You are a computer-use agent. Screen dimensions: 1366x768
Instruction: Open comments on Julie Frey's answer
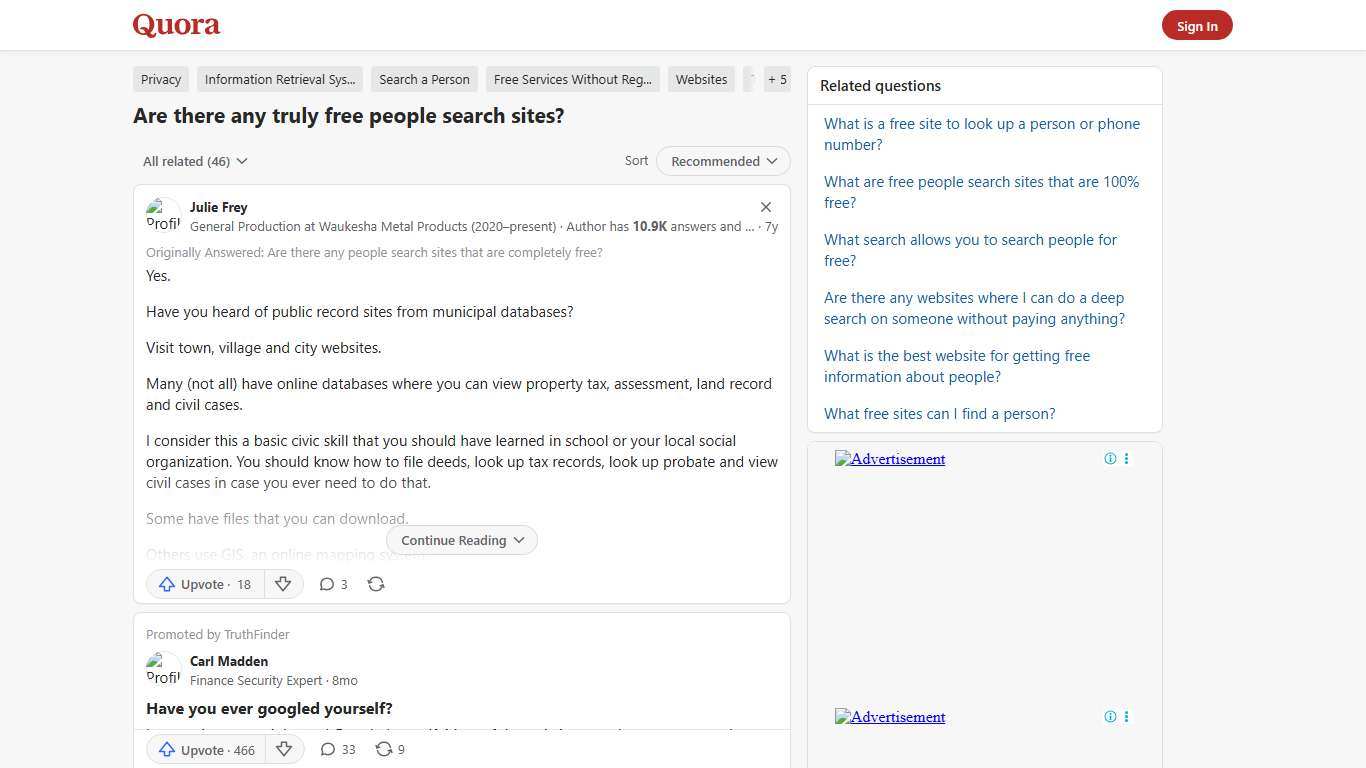[x=333, y=584]
